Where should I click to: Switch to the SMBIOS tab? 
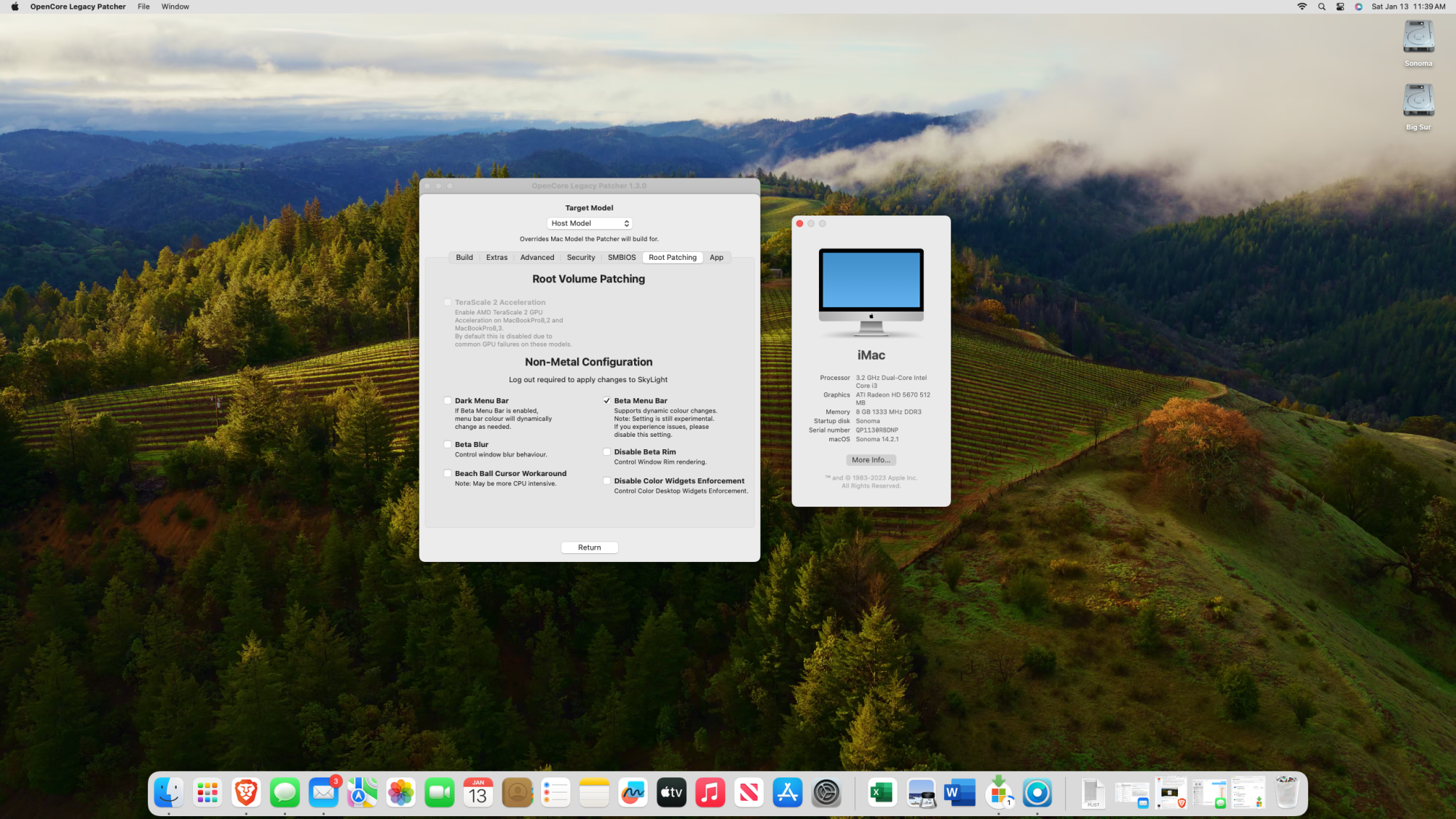click(x=622, y=258)
